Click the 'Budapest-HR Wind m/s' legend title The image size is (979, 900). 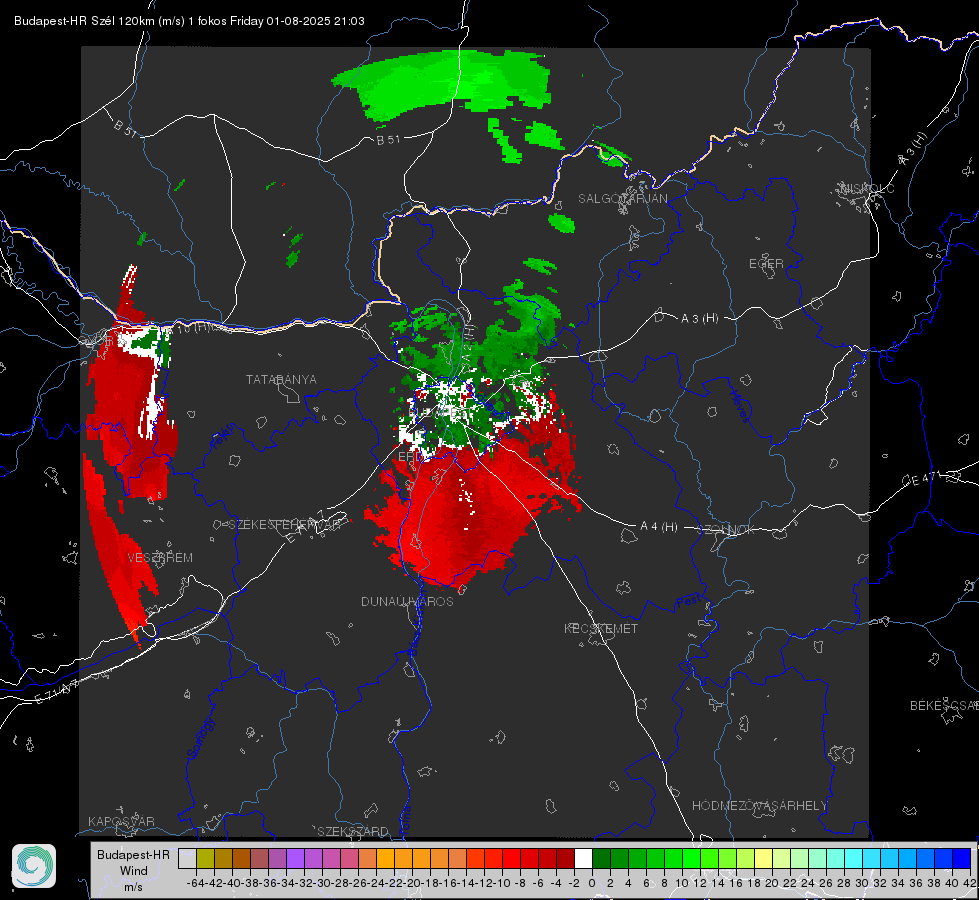(x=133, y=871)
